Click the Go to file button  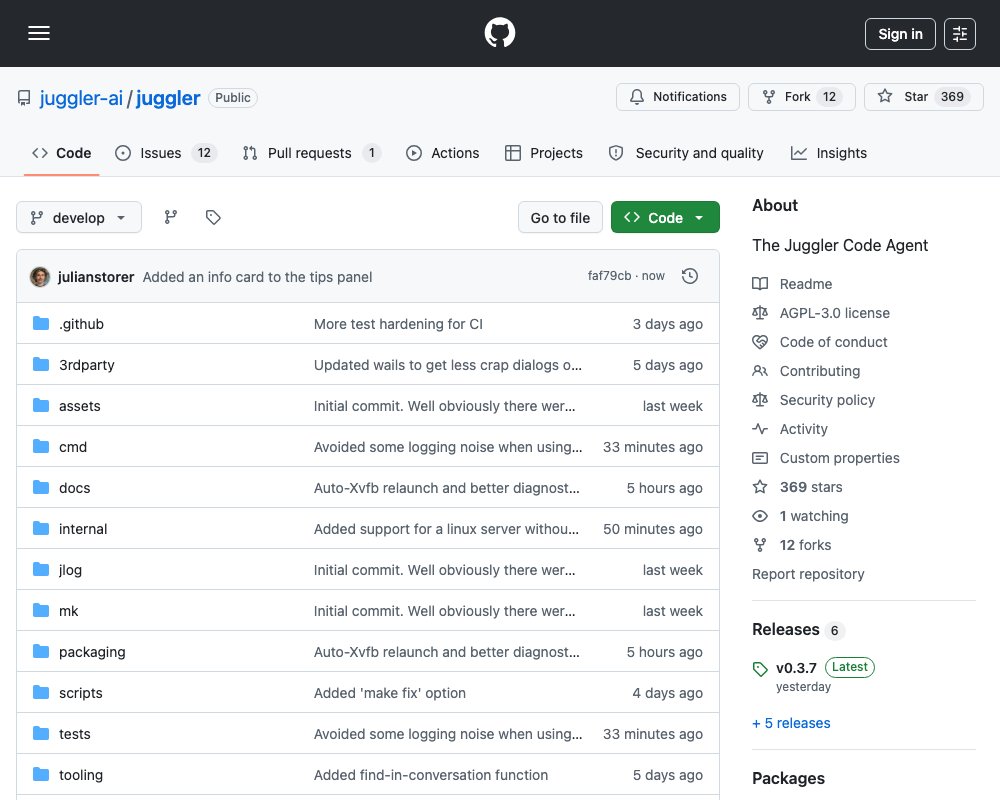coord(560,218)
